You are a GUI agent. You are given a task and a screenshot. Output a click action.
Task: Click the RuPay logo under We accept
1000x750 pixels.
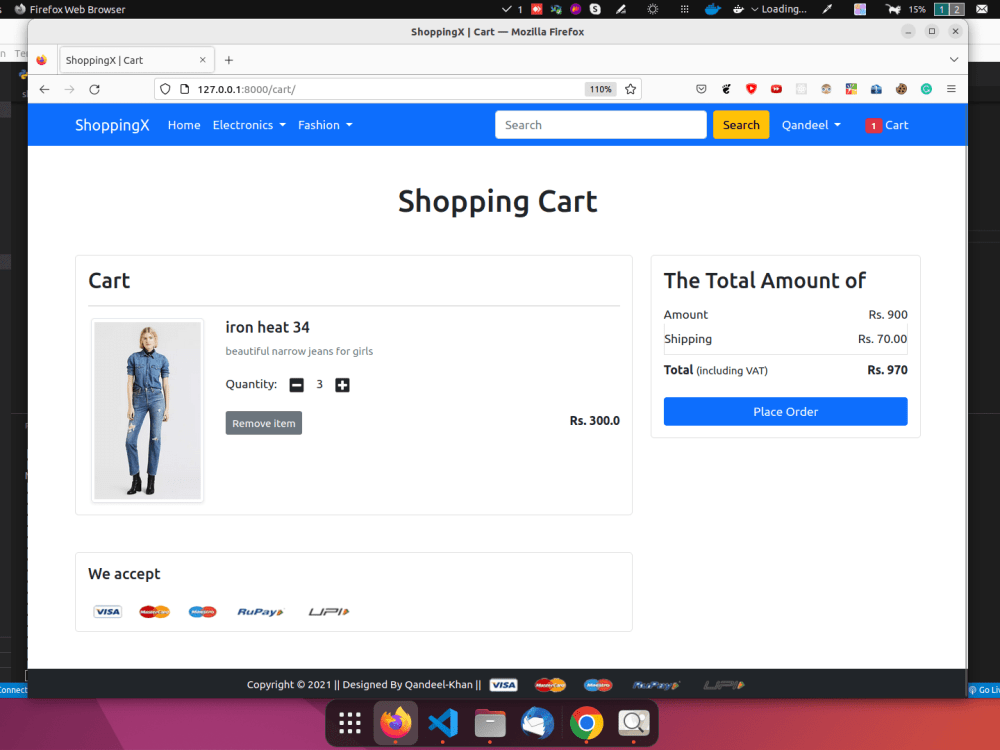click(260, 612)
